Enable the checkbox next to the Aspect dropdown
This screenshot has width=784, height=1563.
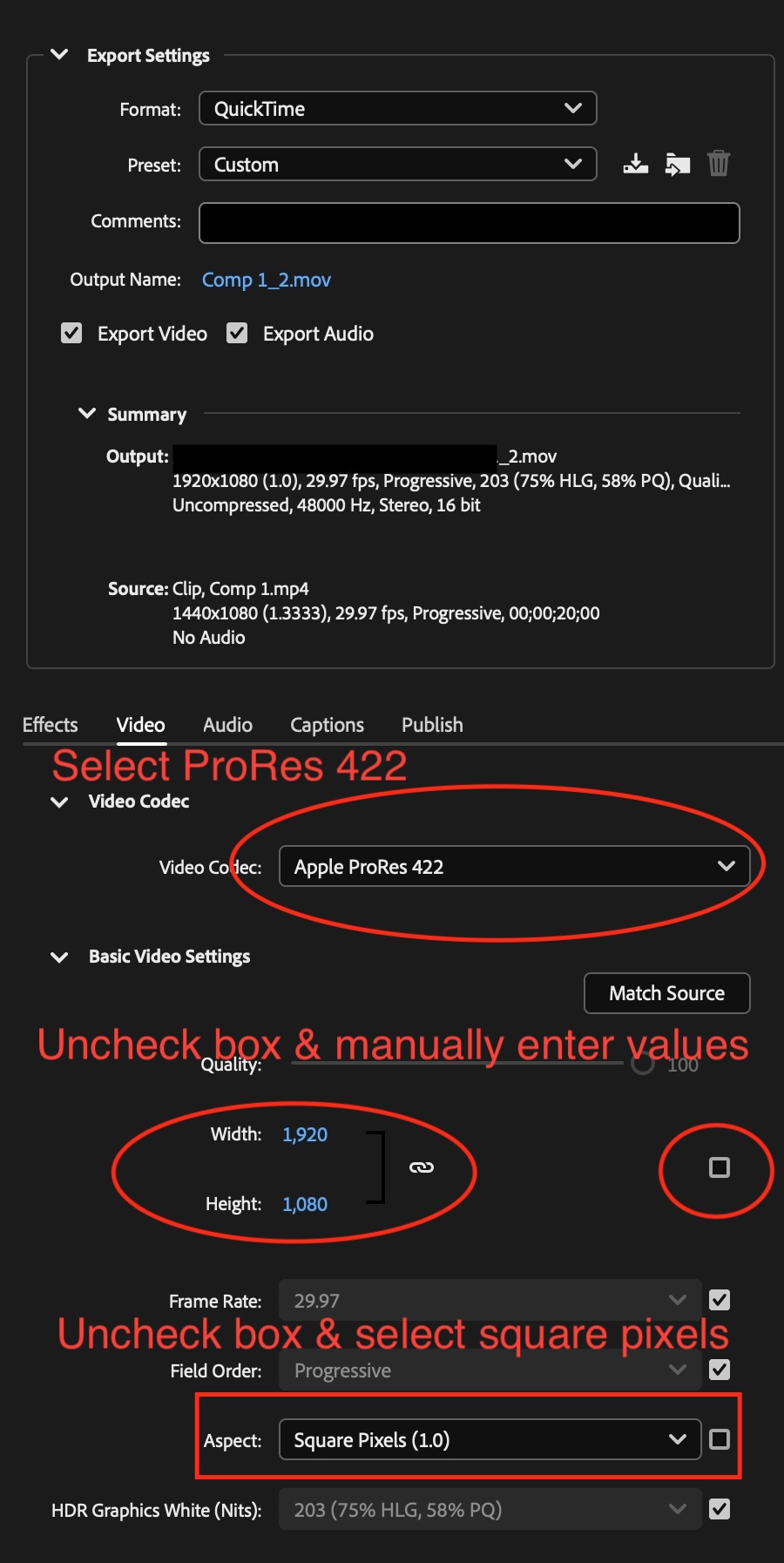(x=720, y=1439)
